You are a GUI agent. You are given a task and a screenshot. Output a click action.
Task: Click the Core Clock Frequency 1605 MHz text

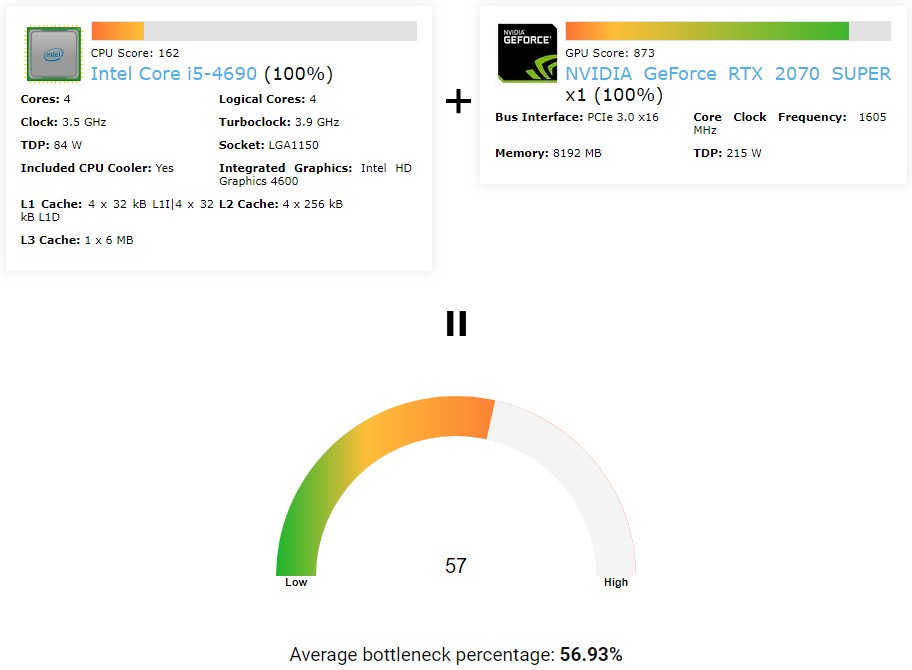790,123
